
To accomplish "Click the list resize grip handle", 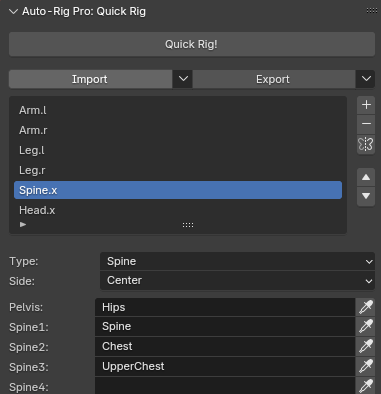I will coord(188,225).
